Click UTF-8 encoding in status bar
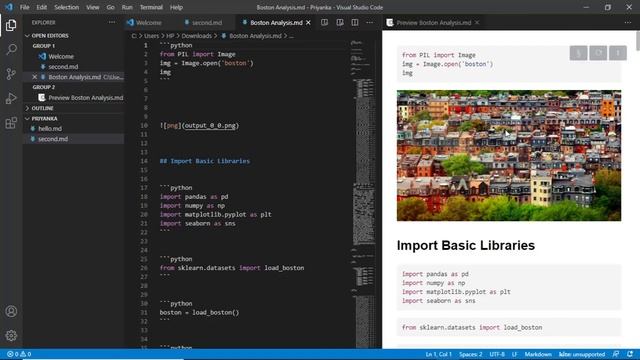640x360 pixels. click(x=497, y=354)
